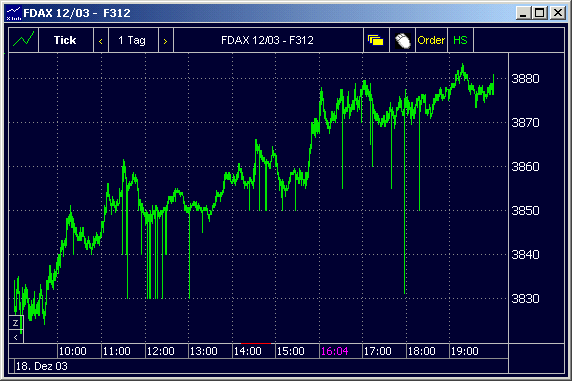Screen dimensions: 572x381
Task: Click the FDAX 12/03 - F312 instrument field
Action: [267, 40]
